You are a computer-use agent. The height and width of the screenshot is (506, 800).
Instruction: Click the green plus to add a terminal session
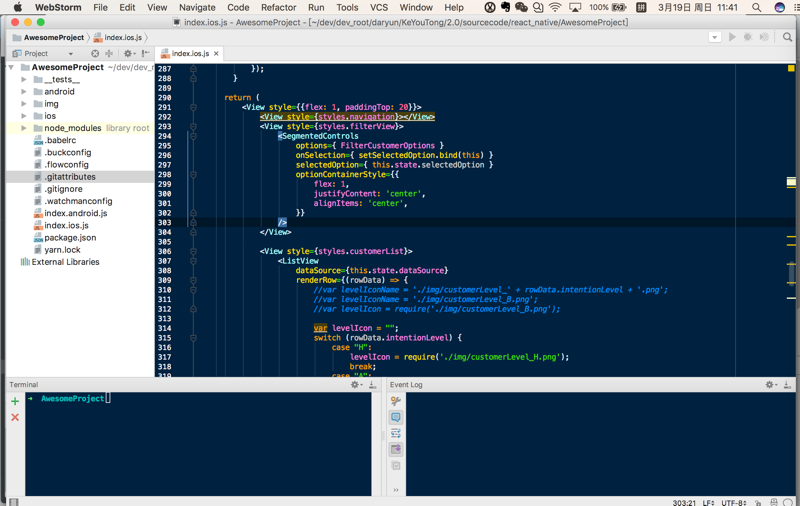pyautogui.click(x=15, y=401)
